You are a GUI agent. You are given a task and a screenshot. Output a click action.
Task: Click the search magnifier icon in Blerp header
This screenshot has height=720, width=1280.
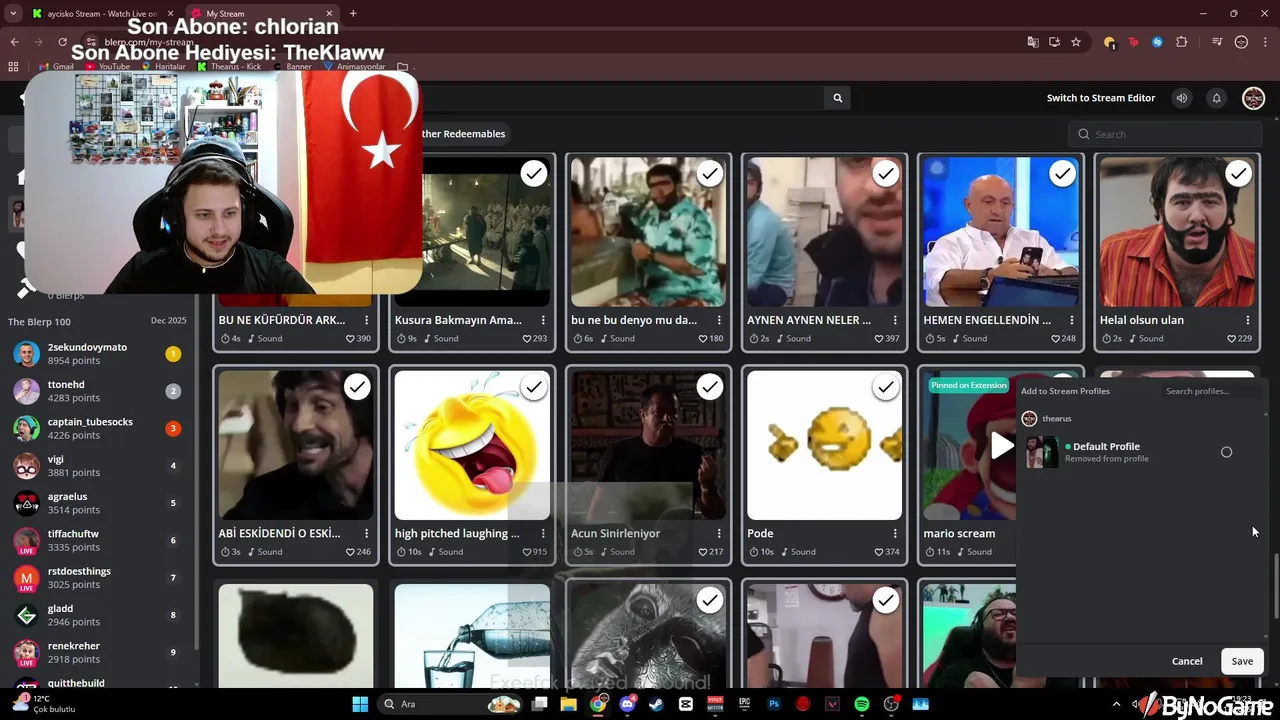coord(838,98)
